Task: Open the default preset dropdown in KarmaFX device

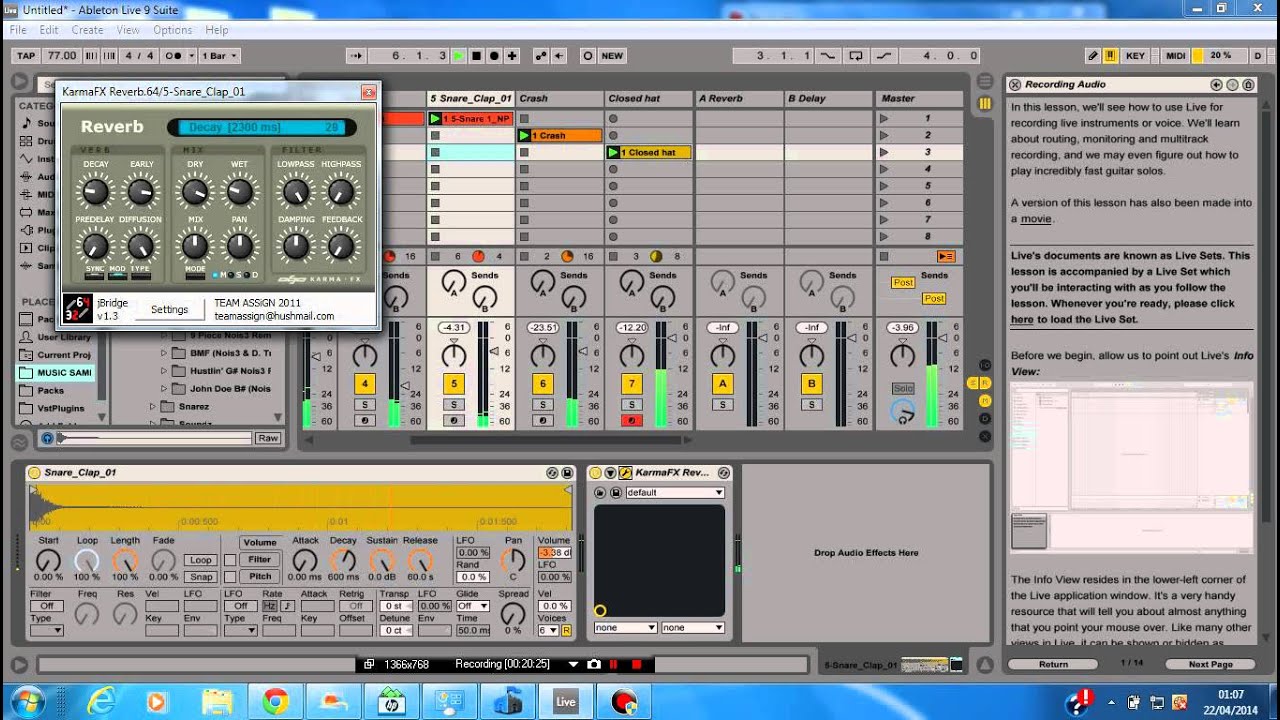Action: pos(674,492)
